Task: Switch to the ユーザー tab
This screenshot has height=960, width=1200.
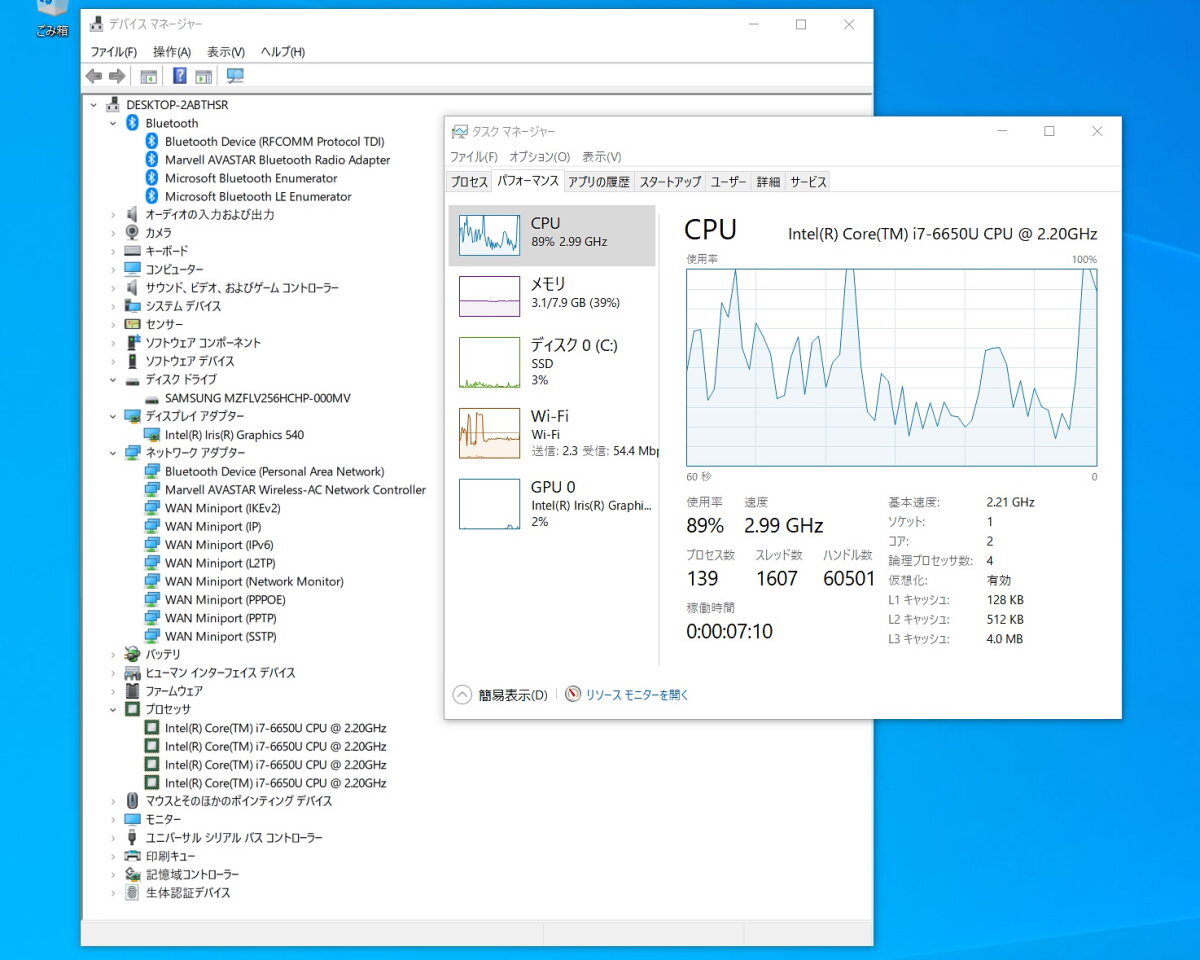Action: click(728, 182)
